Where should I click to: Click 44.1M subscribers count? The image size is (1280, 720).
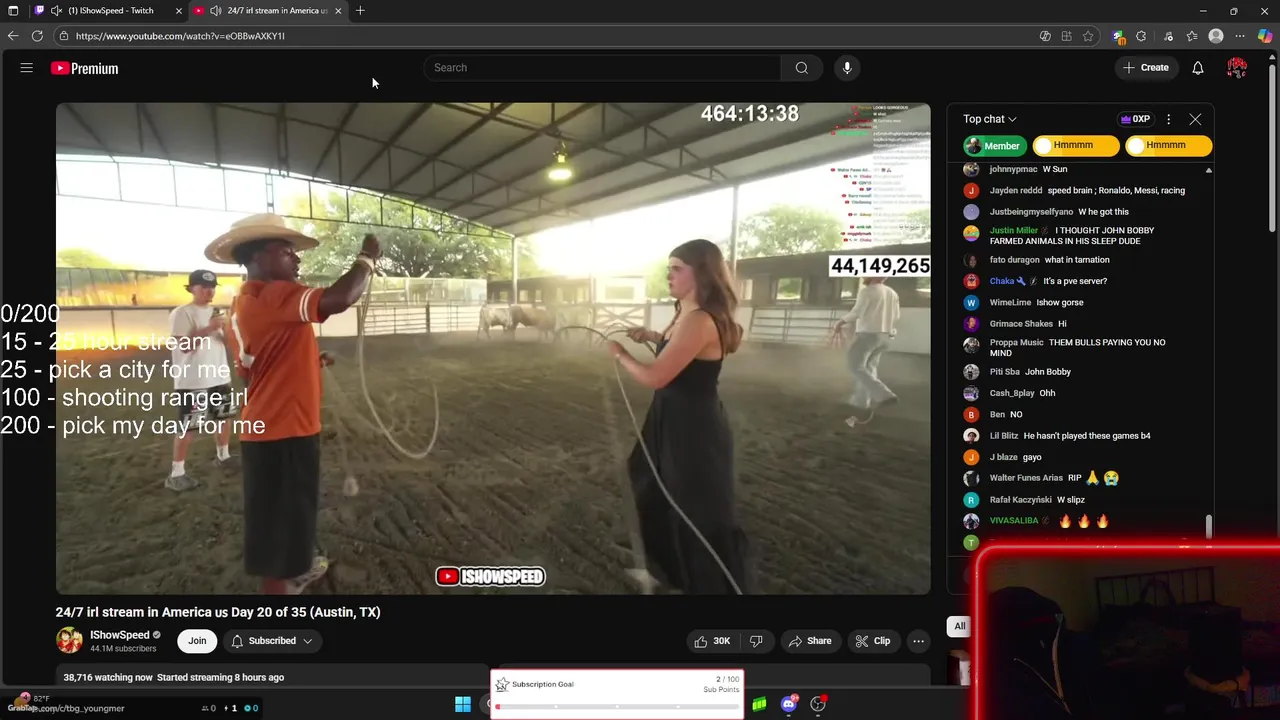tap(123, 649)
